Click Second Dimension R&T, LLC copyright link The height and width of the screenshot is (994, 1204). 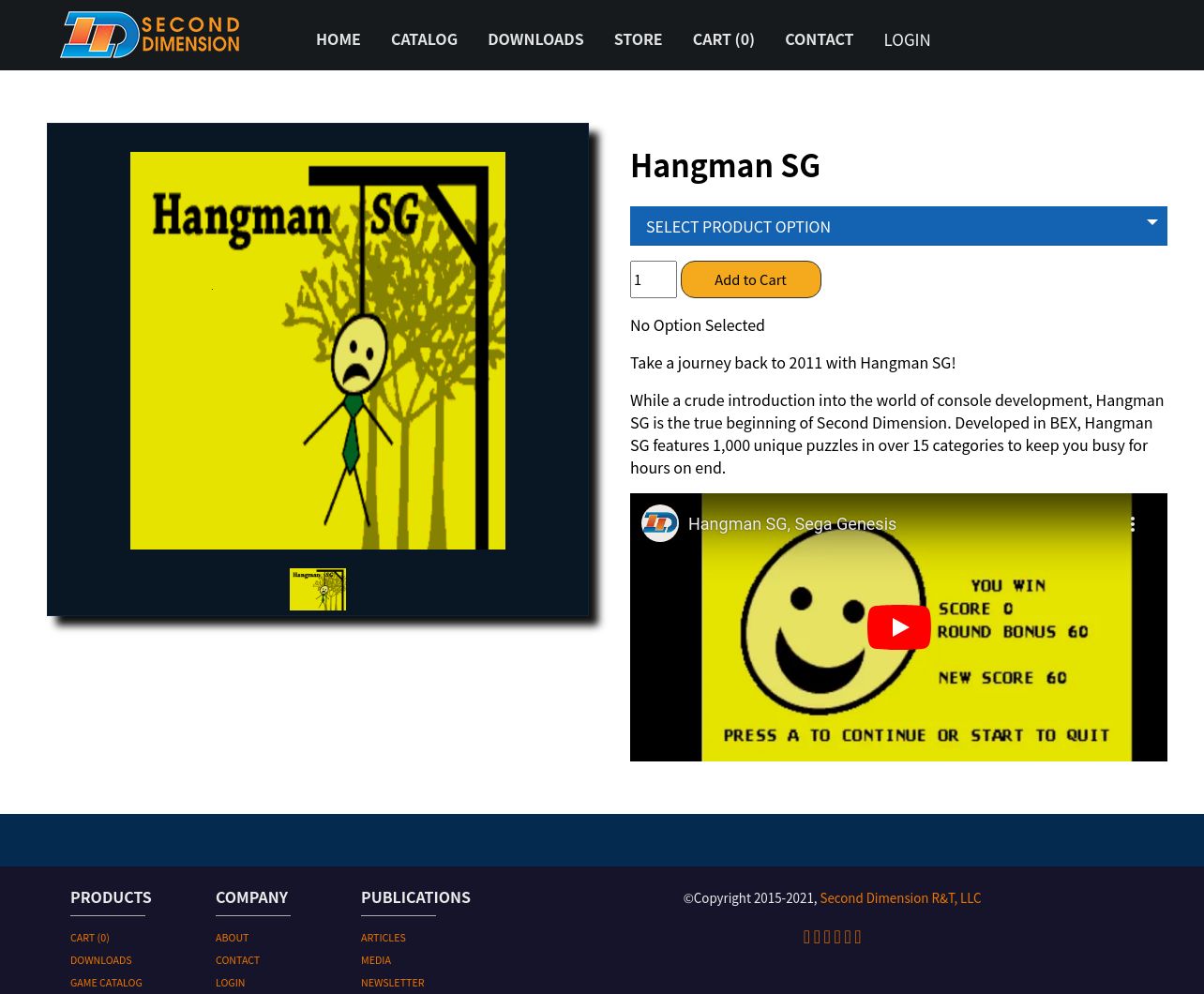[x=900, y=898]
